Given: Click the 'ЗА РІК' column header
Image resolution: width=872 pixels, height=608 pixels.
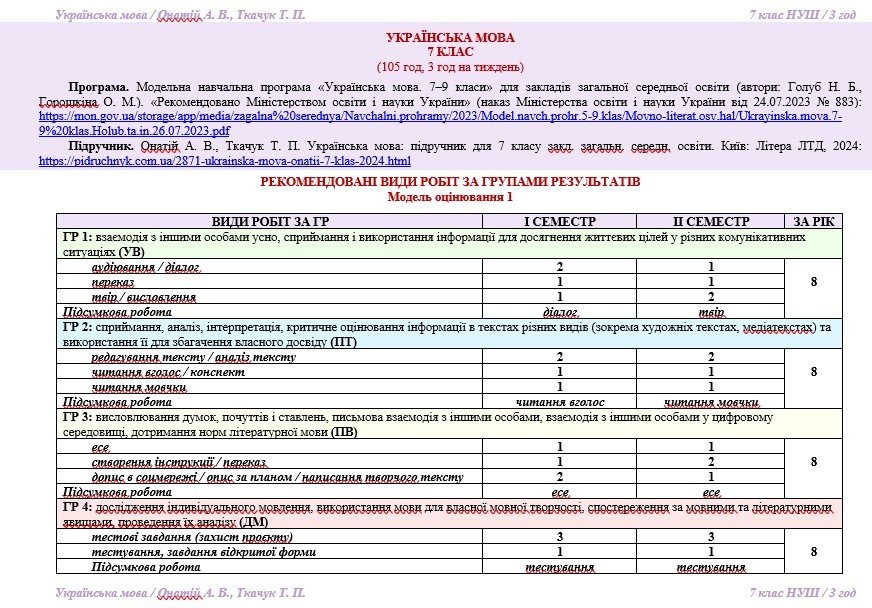Looking at the screenshot, I should pos(814,221).
